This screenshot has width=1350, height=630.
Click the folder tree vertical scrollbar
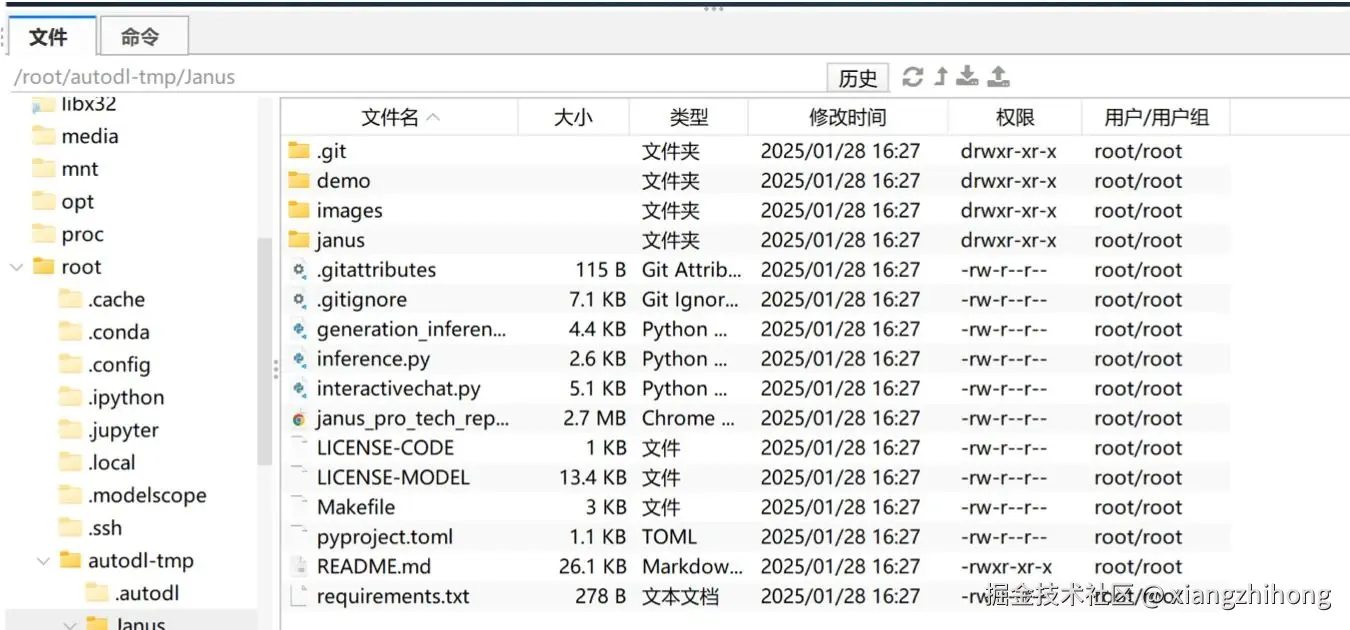(265, 350)
